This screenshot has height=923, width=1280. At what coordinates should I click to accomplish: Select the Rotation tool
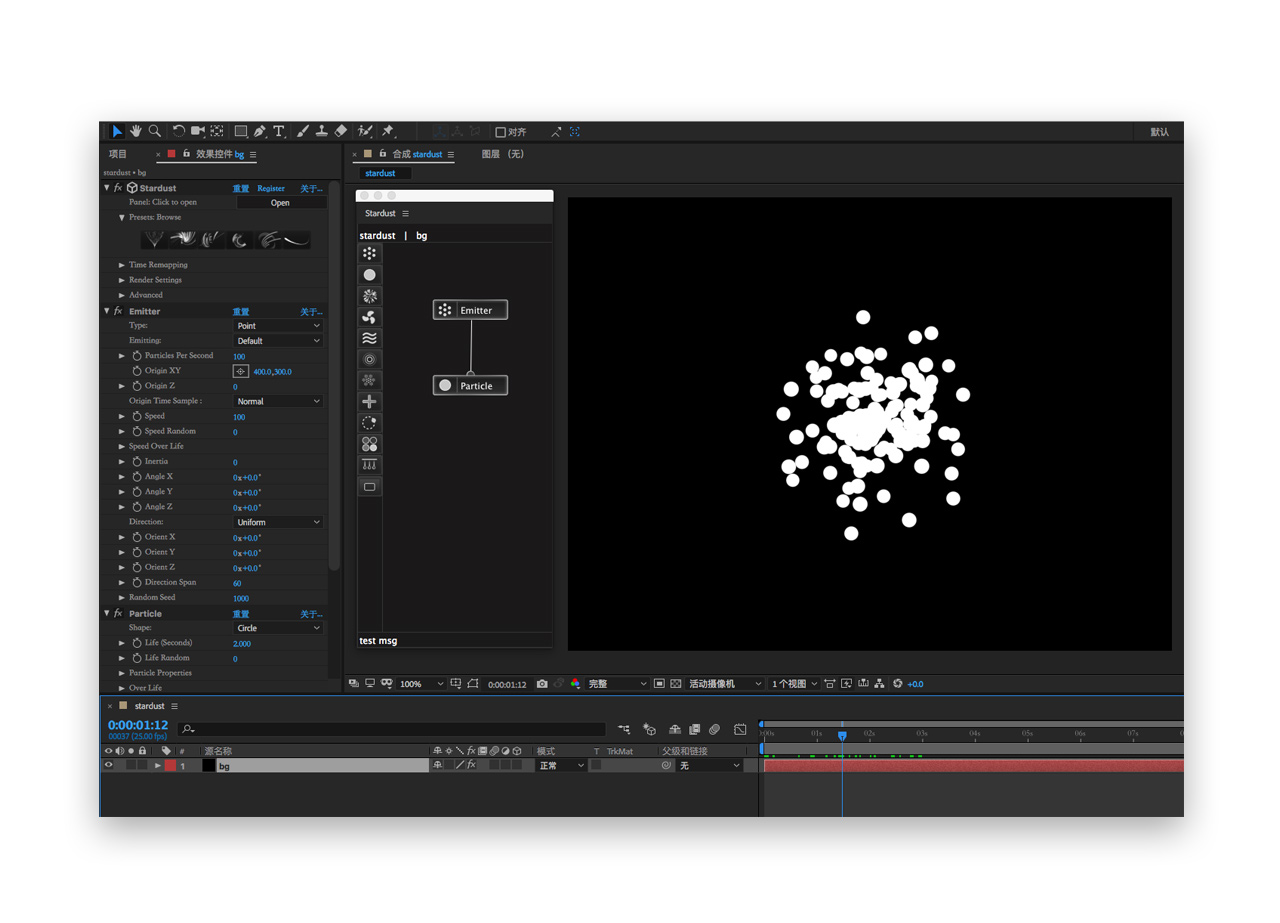pos(179,131)
